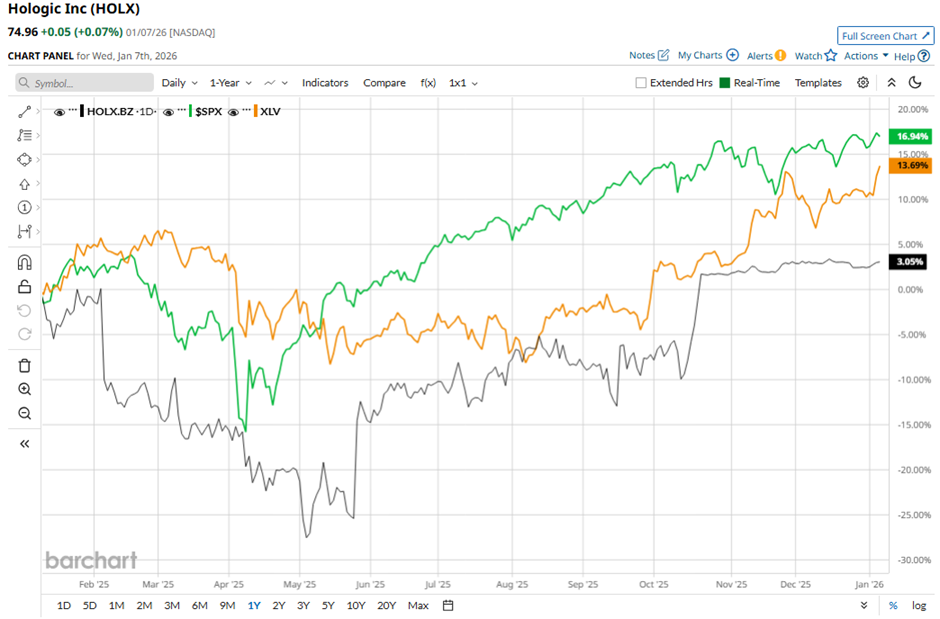This screenshot has width=940, height=619.
Task: Open the Indicators menu
Action: 325,83
